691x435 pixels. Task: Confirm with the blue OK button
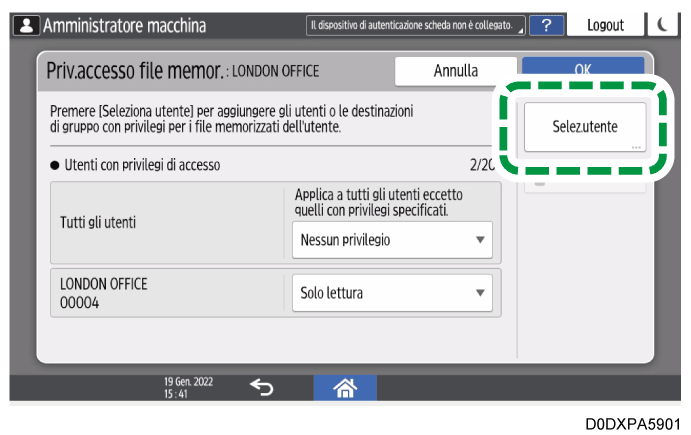583,68
